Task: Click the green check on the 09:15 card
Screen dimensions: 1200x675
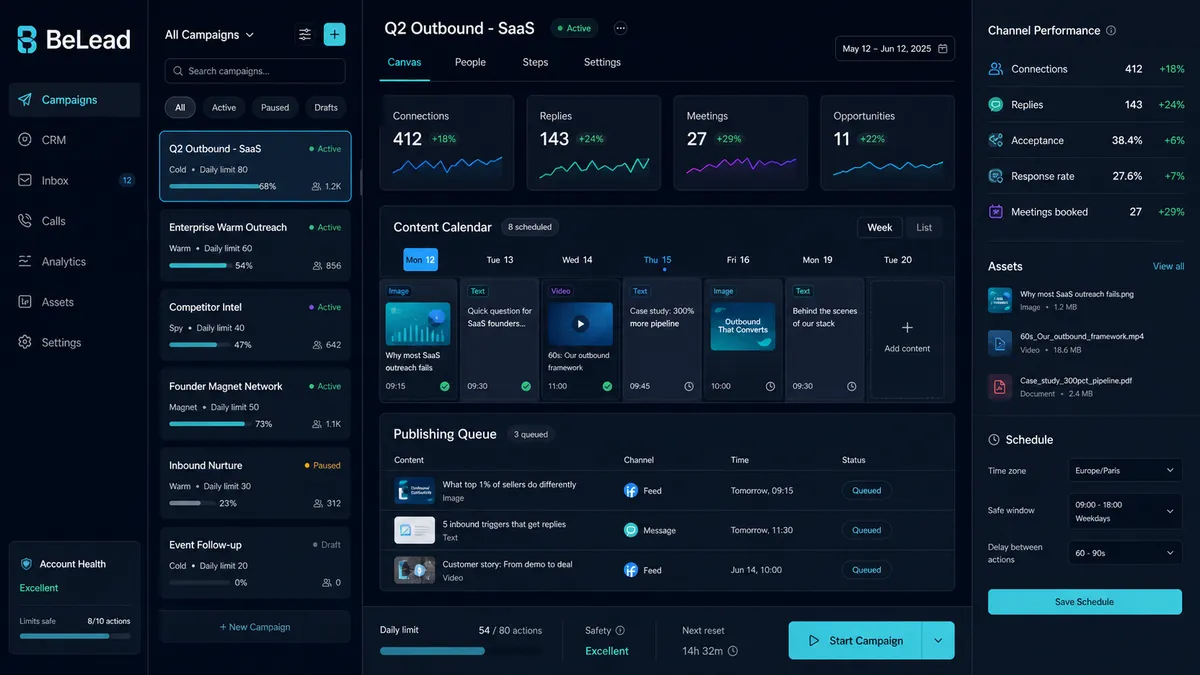Action: coord(444,386)
